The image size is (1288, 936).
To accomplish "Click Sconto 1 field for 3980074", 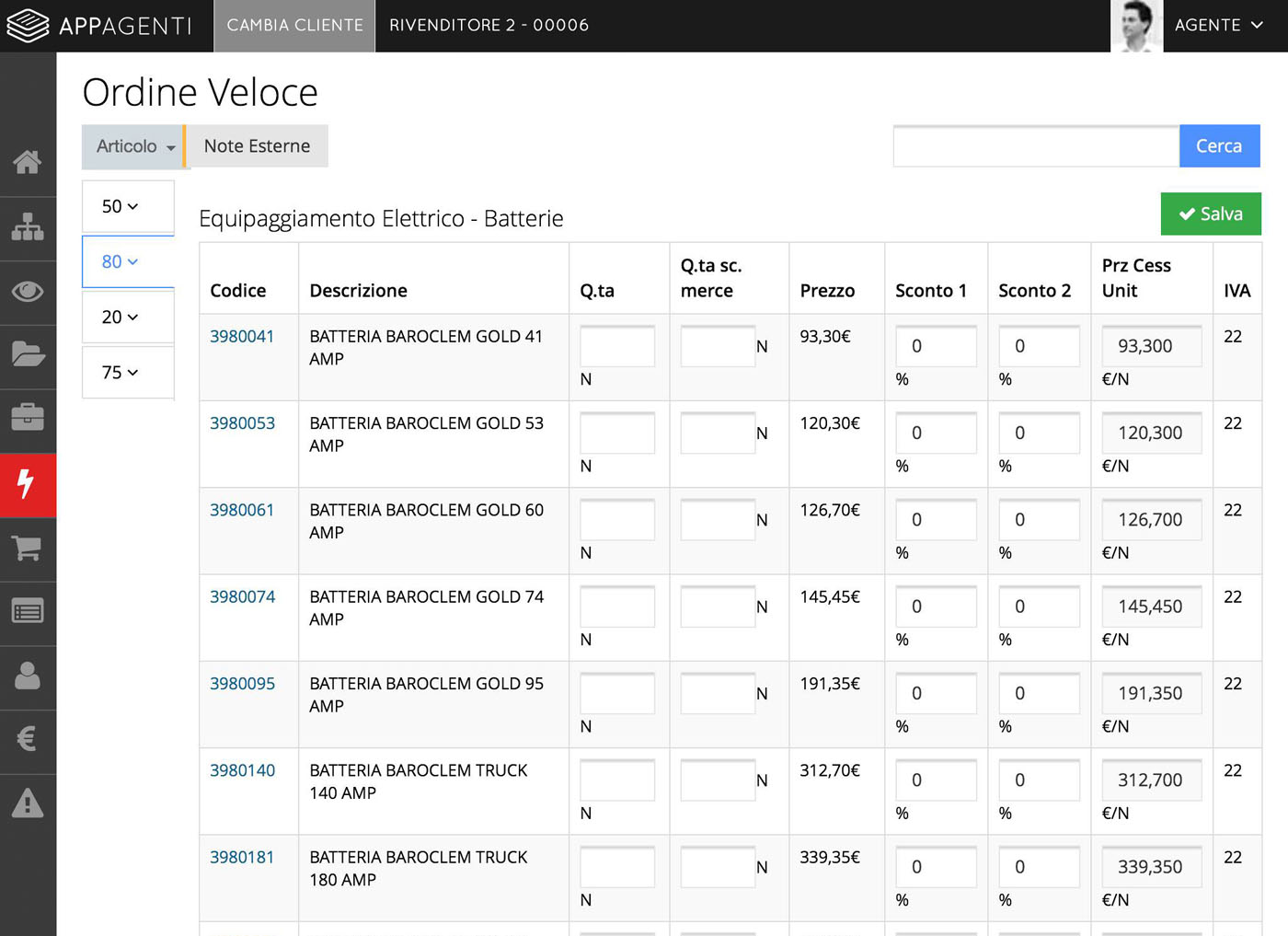I will coord(937,607).
